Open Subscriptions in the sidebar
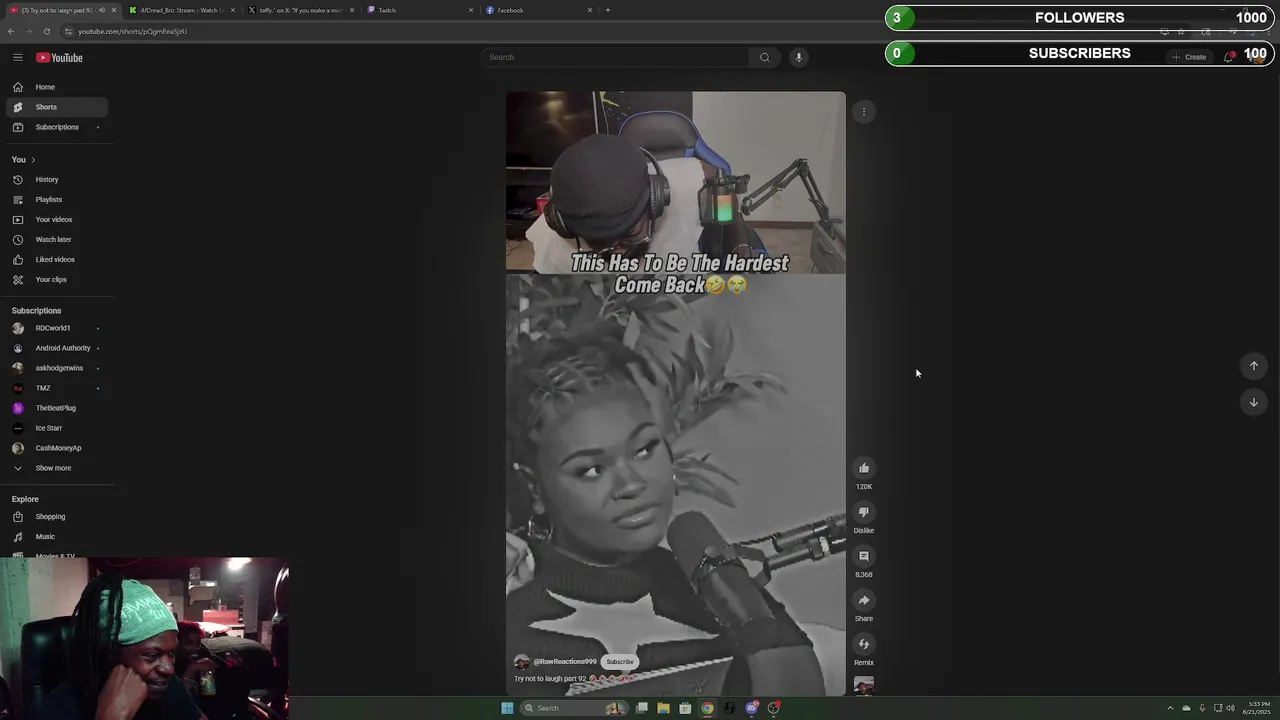Image resolution: width=1280 pixels, height=720 pixels. [56, 127]
